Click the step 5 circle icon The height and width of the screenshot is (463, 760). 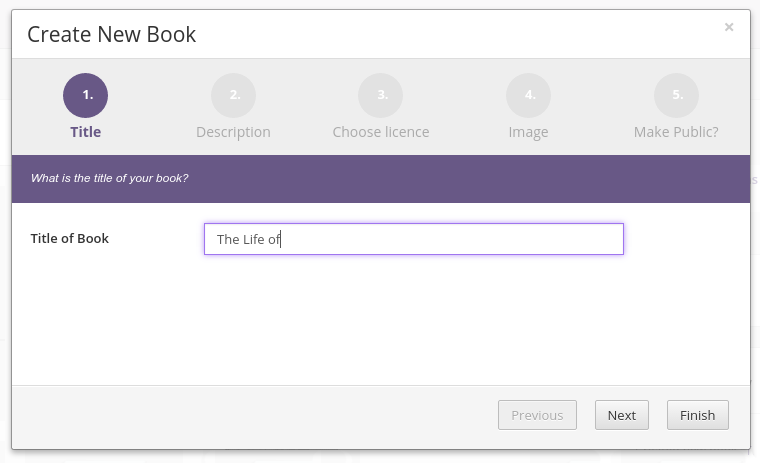(676, 95)
